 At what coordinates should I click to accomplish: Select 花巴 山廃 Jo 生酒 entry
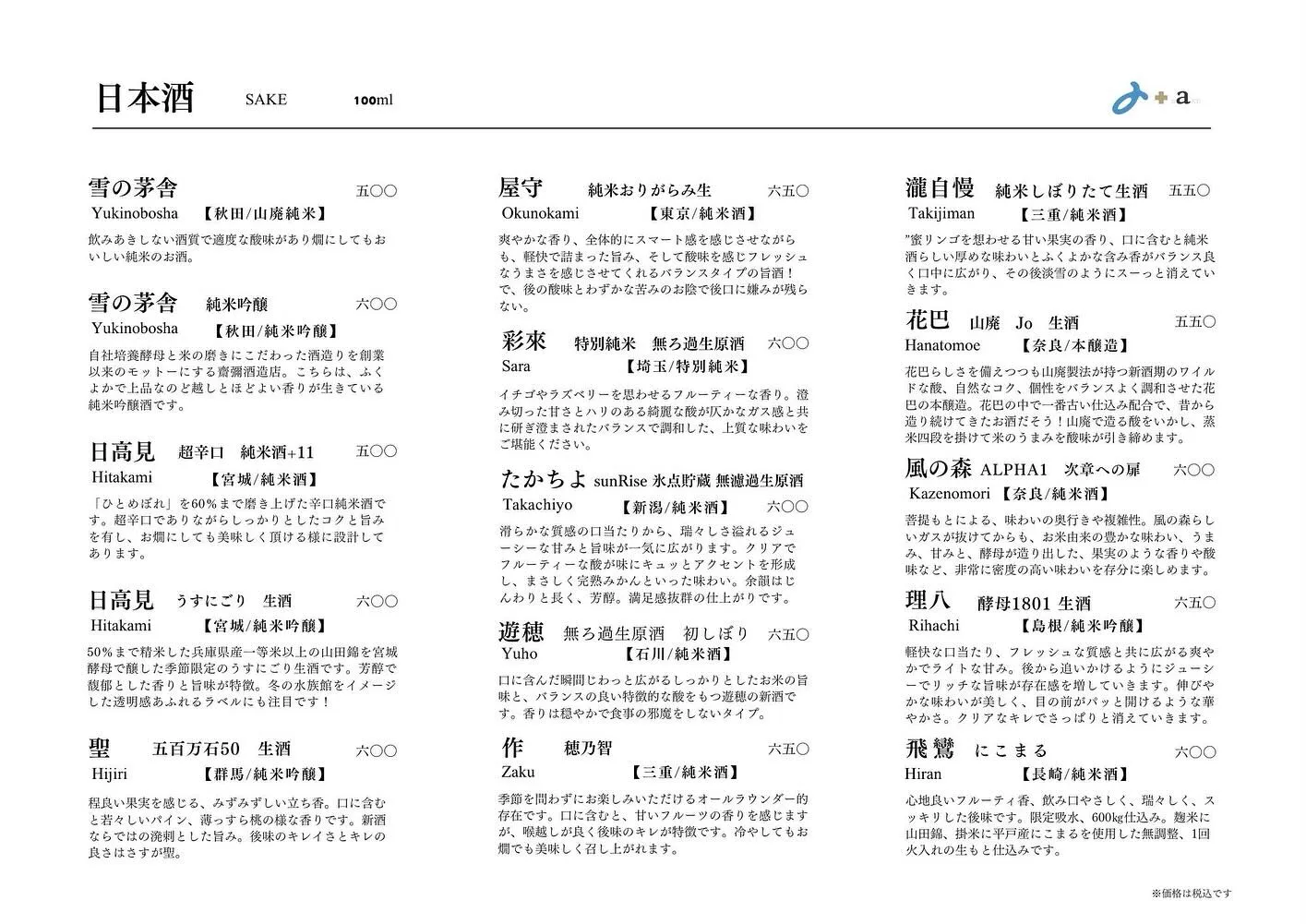tap(991, 321)
